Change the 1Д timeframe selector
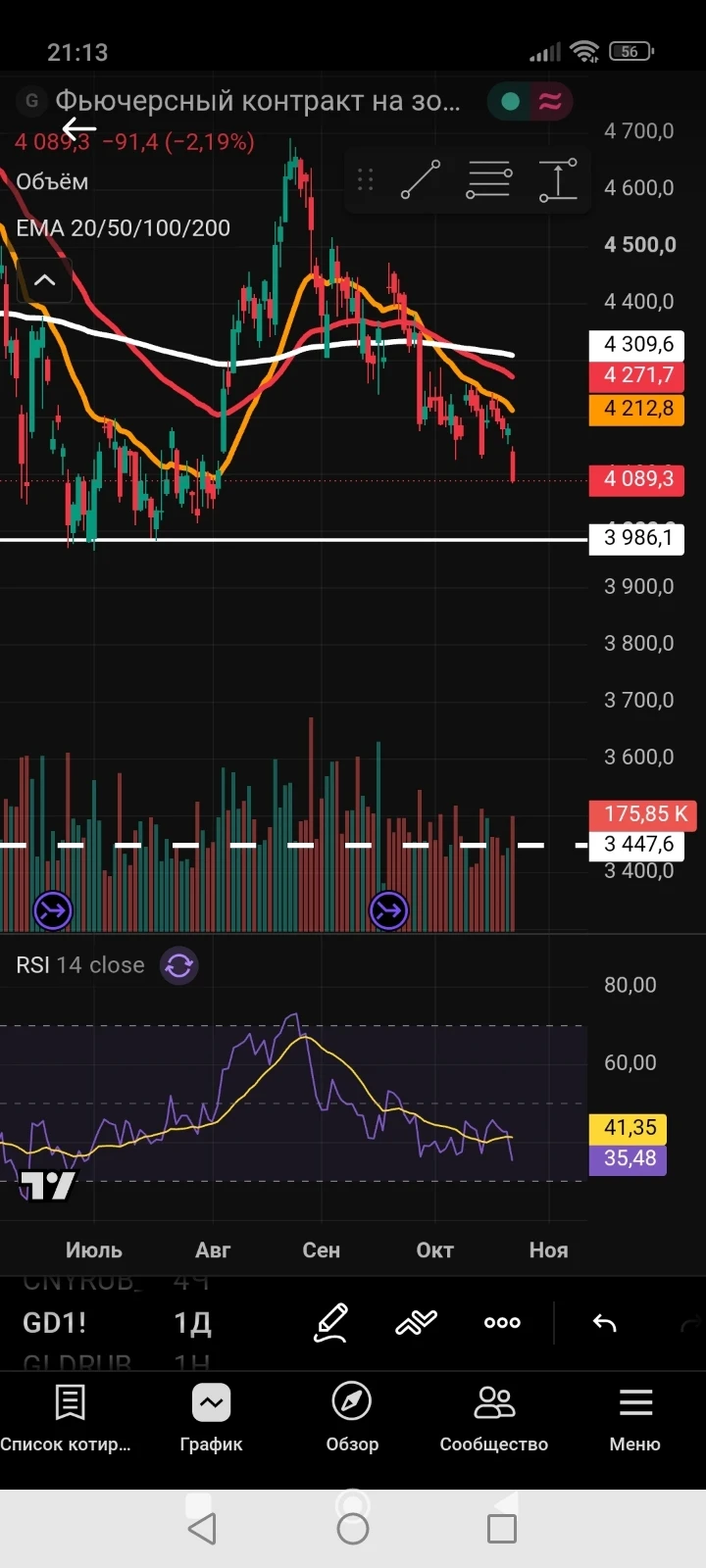This screenshot has height=1568, width=706. [x=192, y=1323]
